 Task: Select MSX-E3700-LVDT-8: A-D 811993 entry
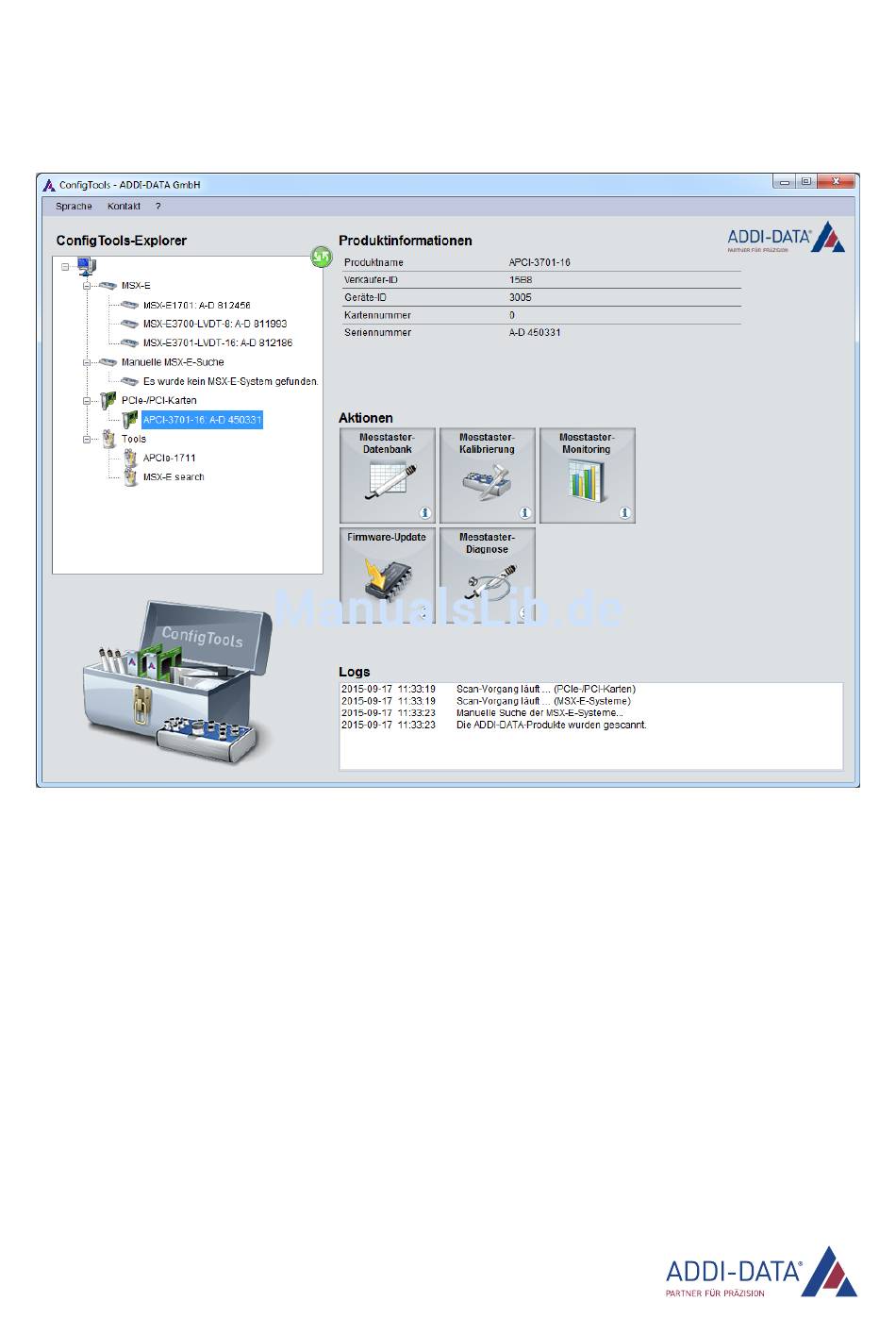215,324
